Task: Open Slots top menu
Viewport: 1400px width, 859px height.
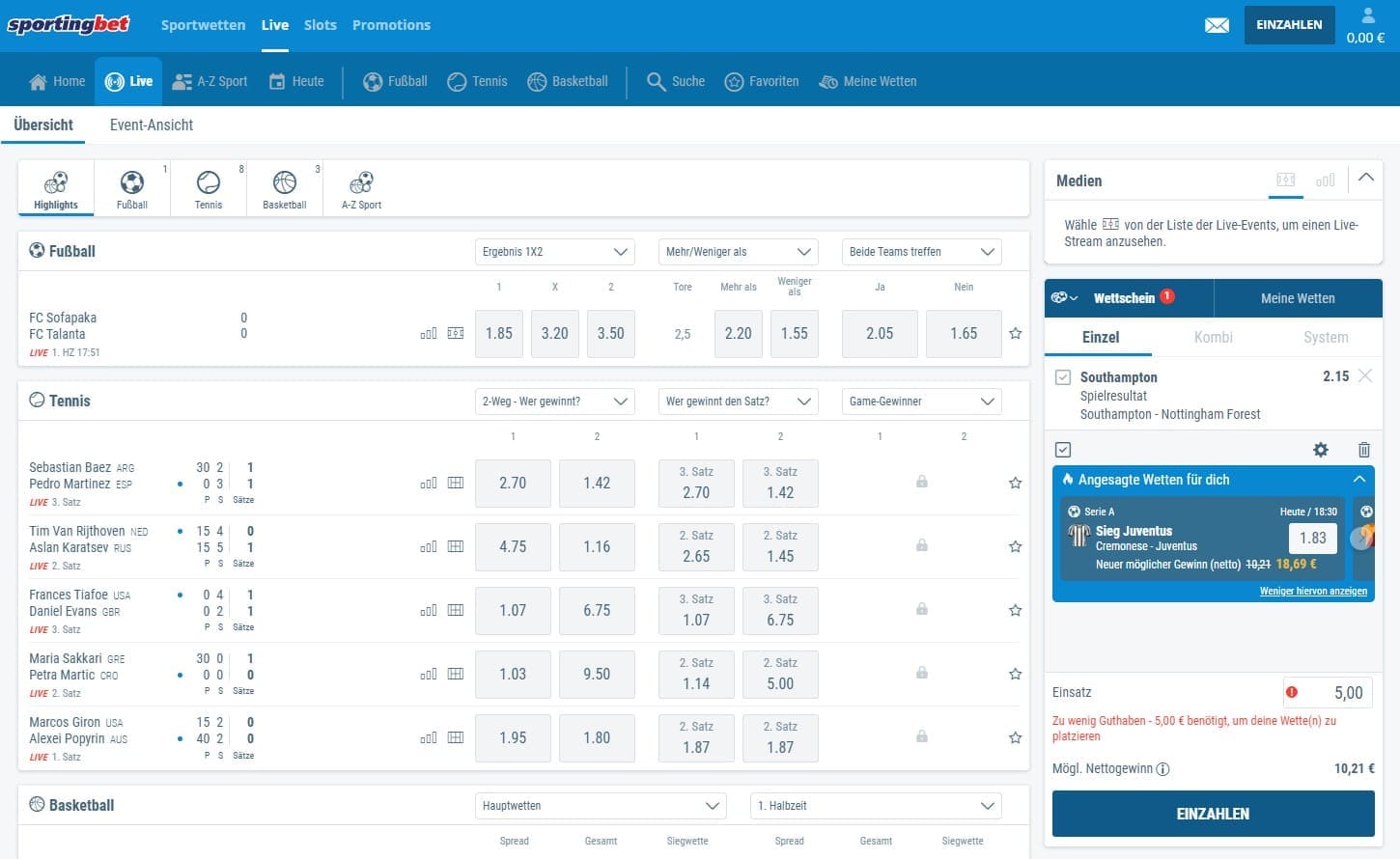Action: click(x=321, y=25)
